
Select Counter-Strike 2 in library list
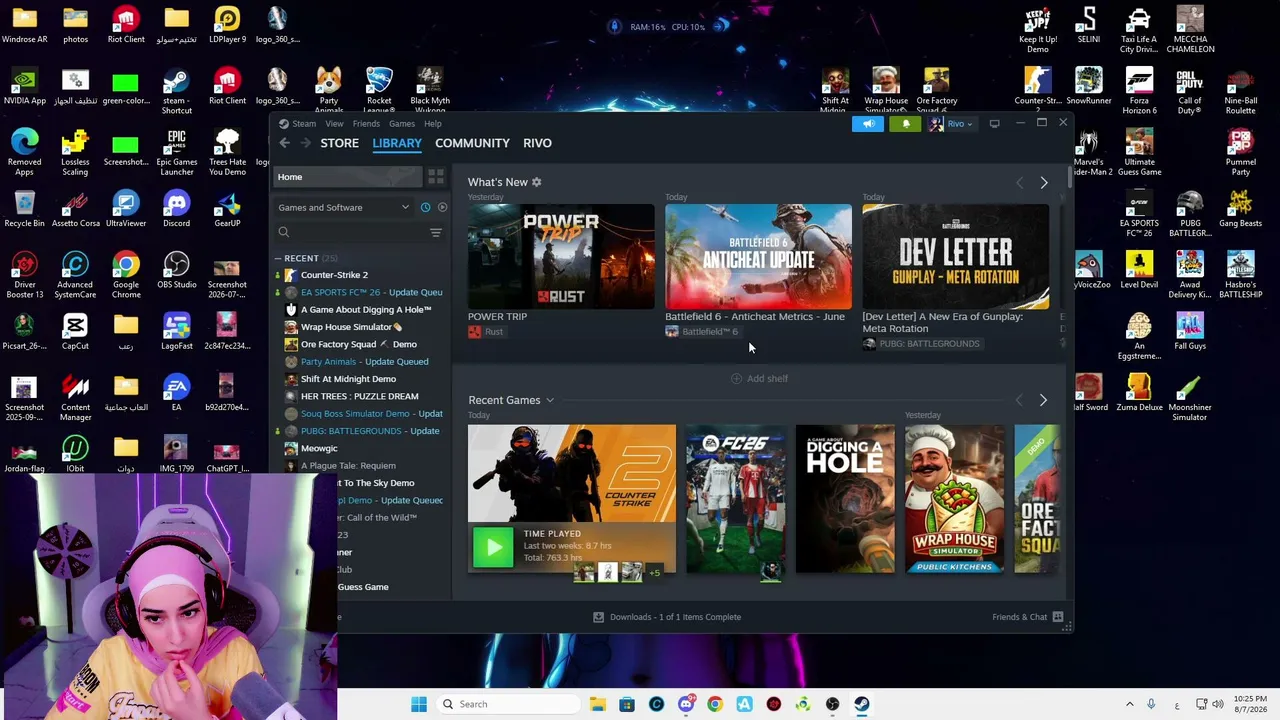334,275
